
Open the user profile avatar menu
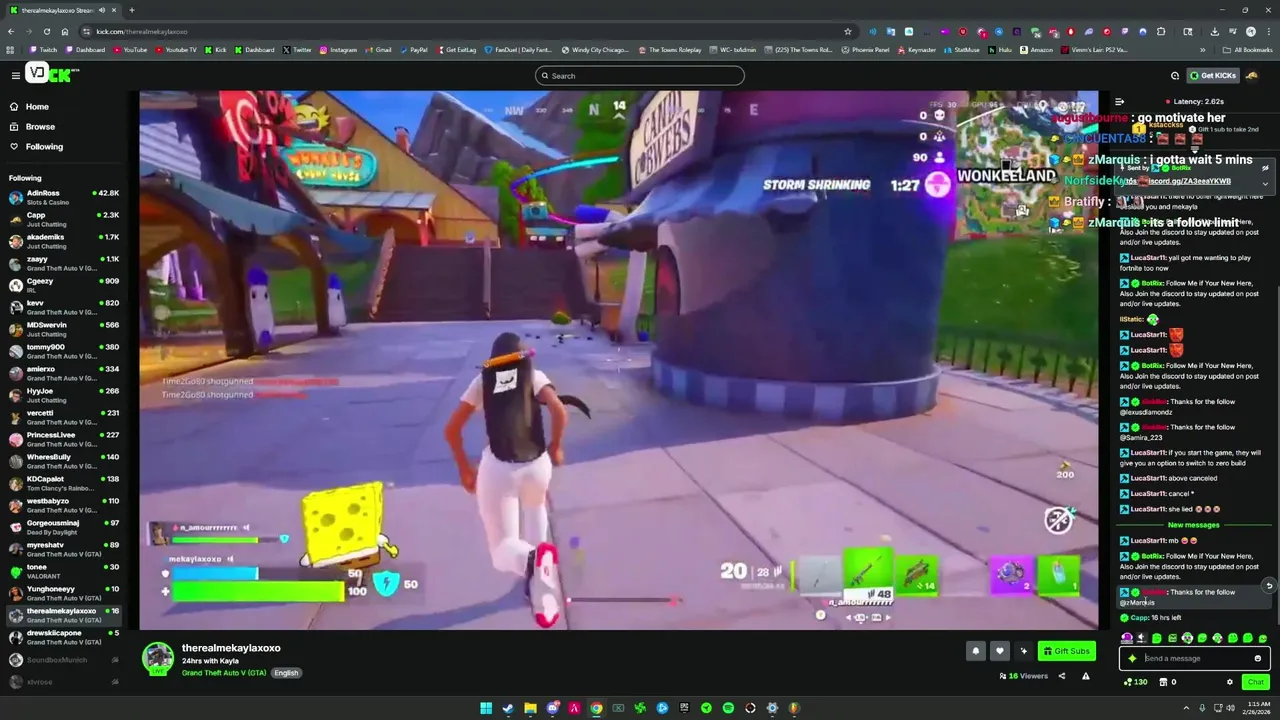[x=1252, y=76]
